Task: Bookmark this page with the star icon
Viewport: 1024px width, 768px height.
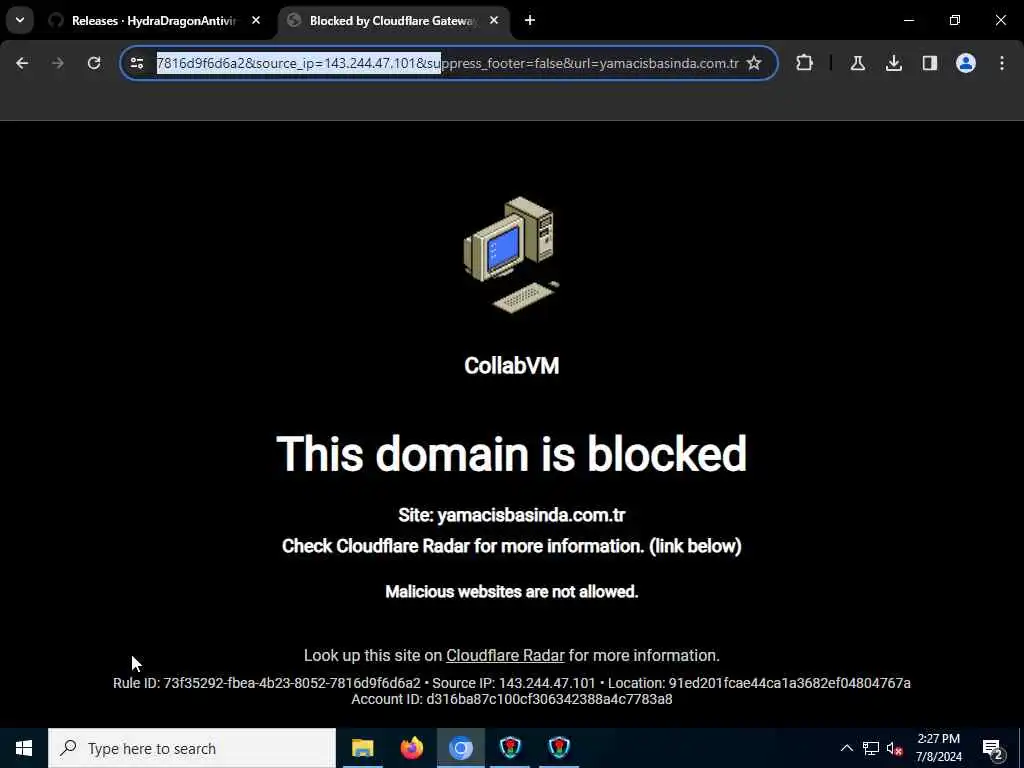Action: pyautogui.click(x=754, y=63)
